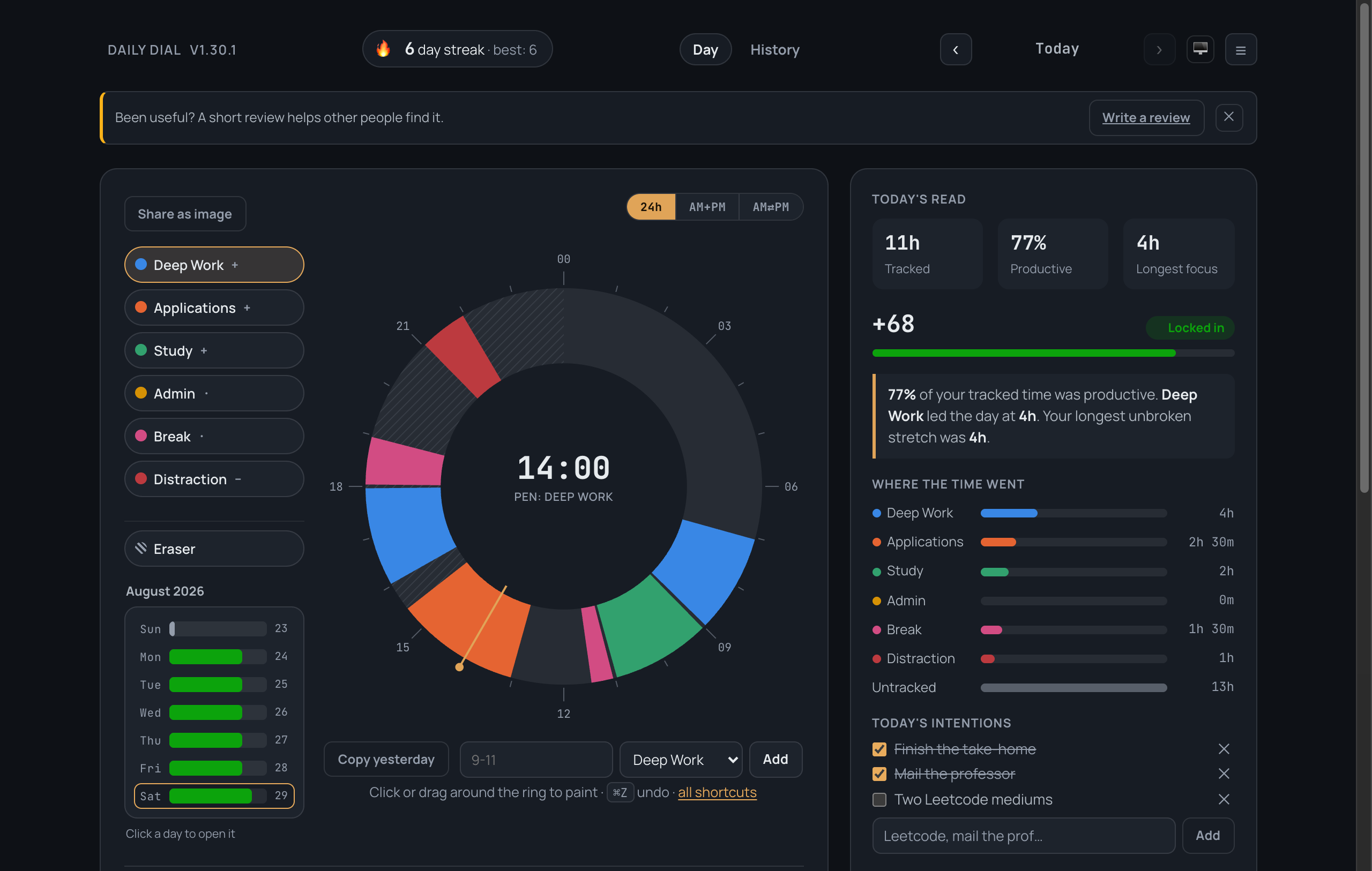Image resolution: width=1372 pixels, height=871 pixels.
Task: Click the +68 score value
Action: pyautogui.click(x=893, y=324)
